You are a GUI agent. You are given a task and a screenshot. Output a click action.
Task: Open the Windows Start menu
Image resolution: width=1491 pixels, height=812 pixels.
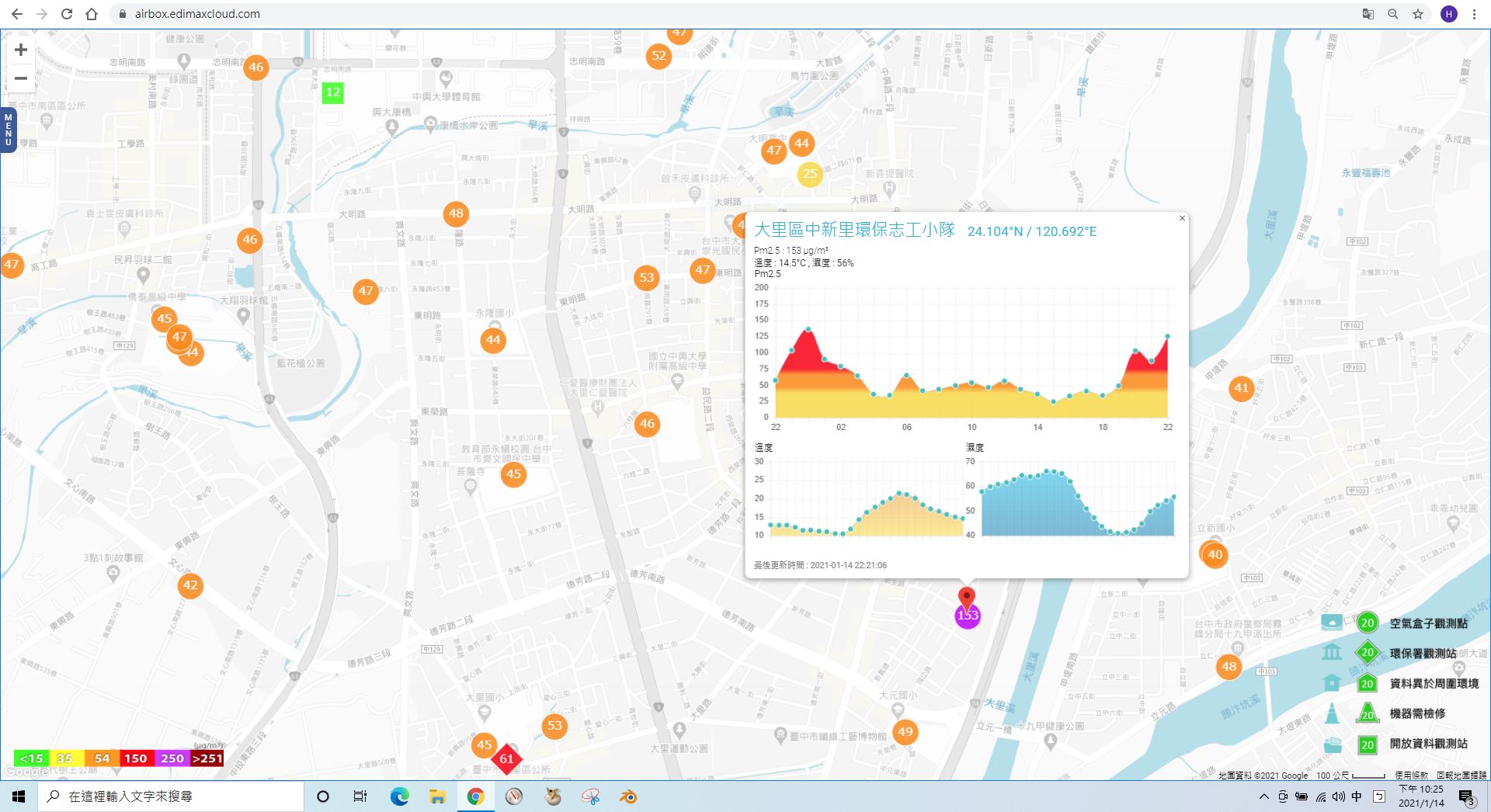coord(19,796)
